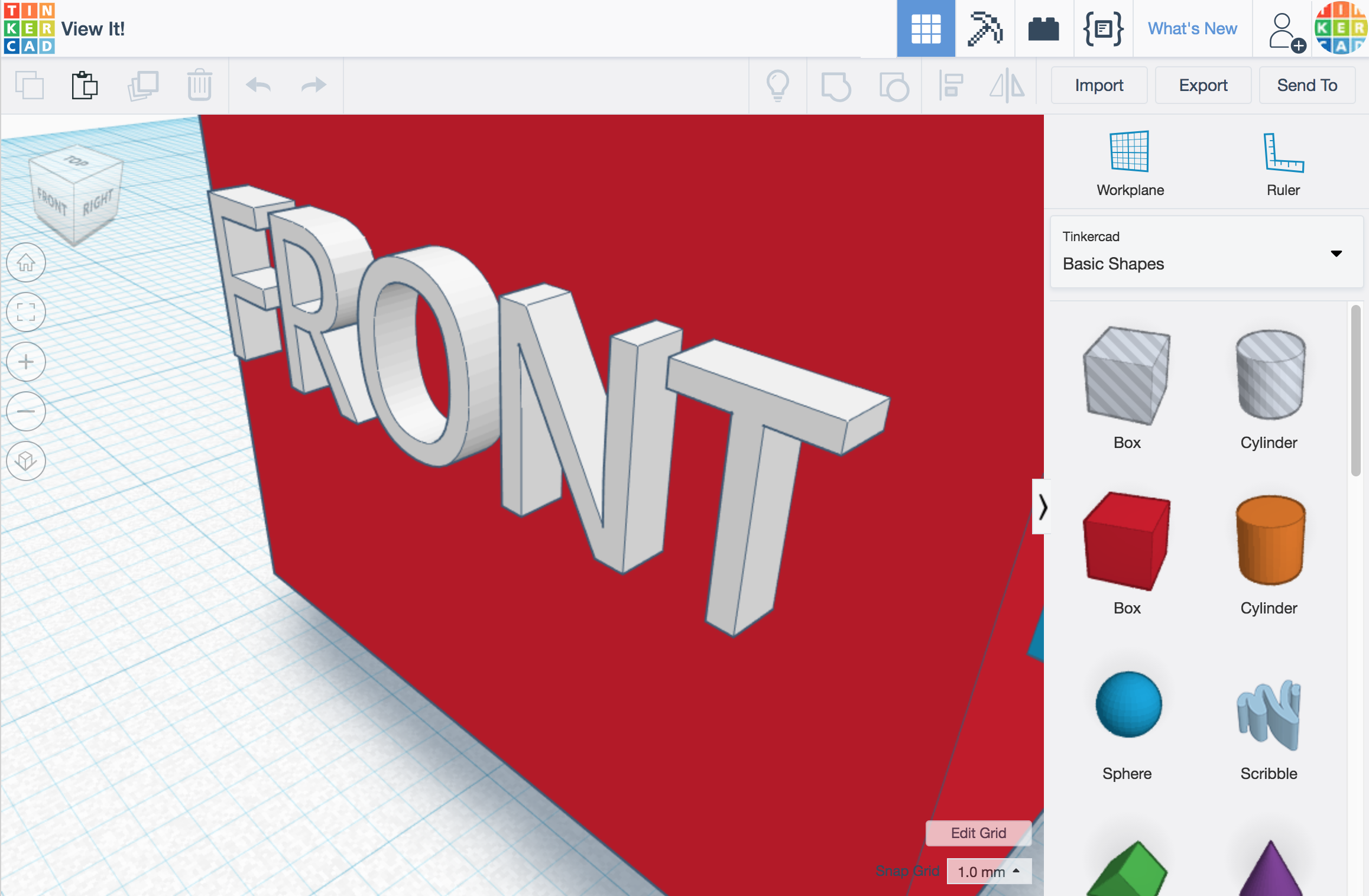Click the Align tool

point(951,85)
